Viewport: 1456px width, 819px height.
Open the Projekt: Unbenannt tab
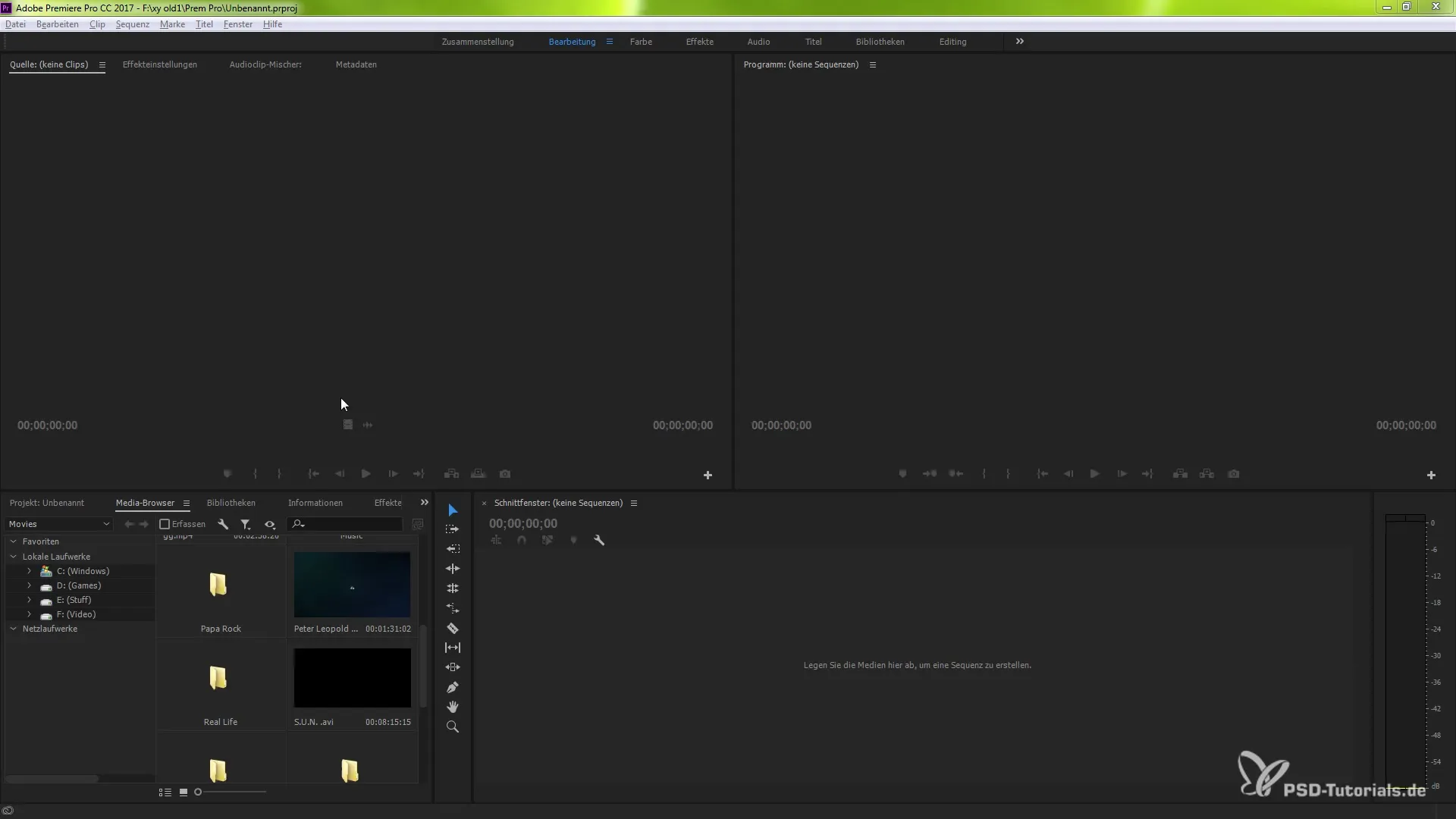[x=47, y=503]
